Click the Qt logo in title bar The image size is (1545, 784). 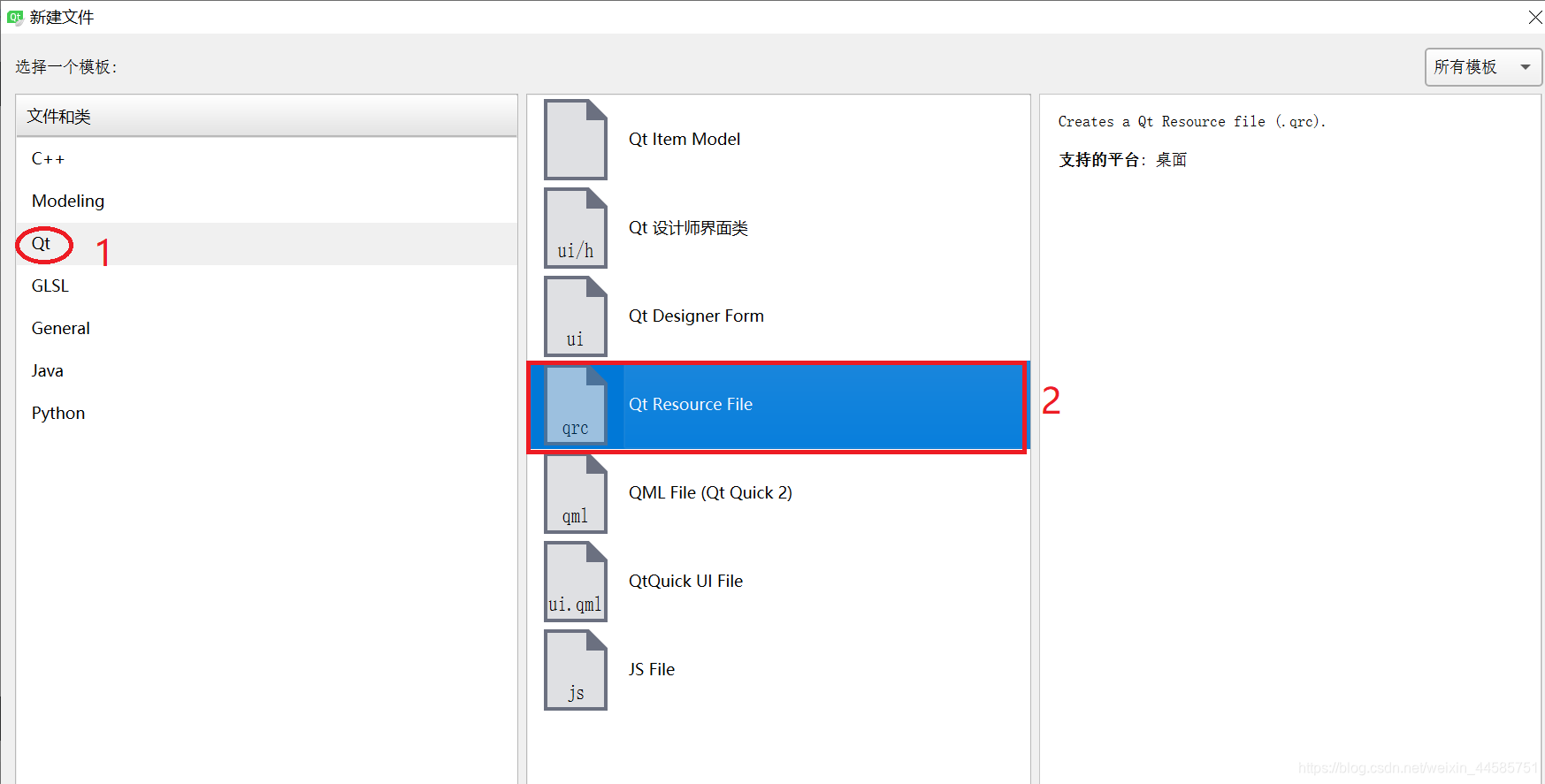click(15, 17)
